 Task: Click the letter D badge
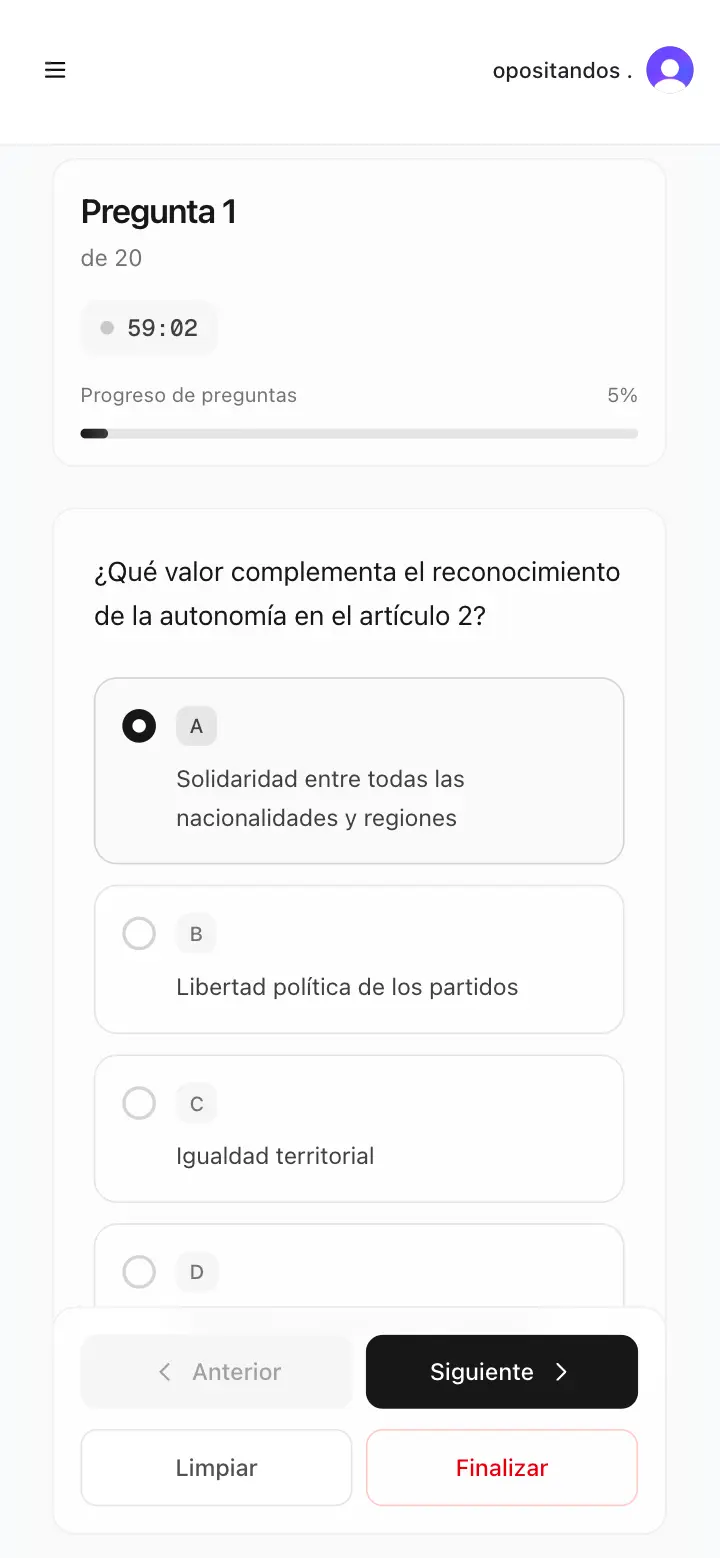coord(196,1272)
